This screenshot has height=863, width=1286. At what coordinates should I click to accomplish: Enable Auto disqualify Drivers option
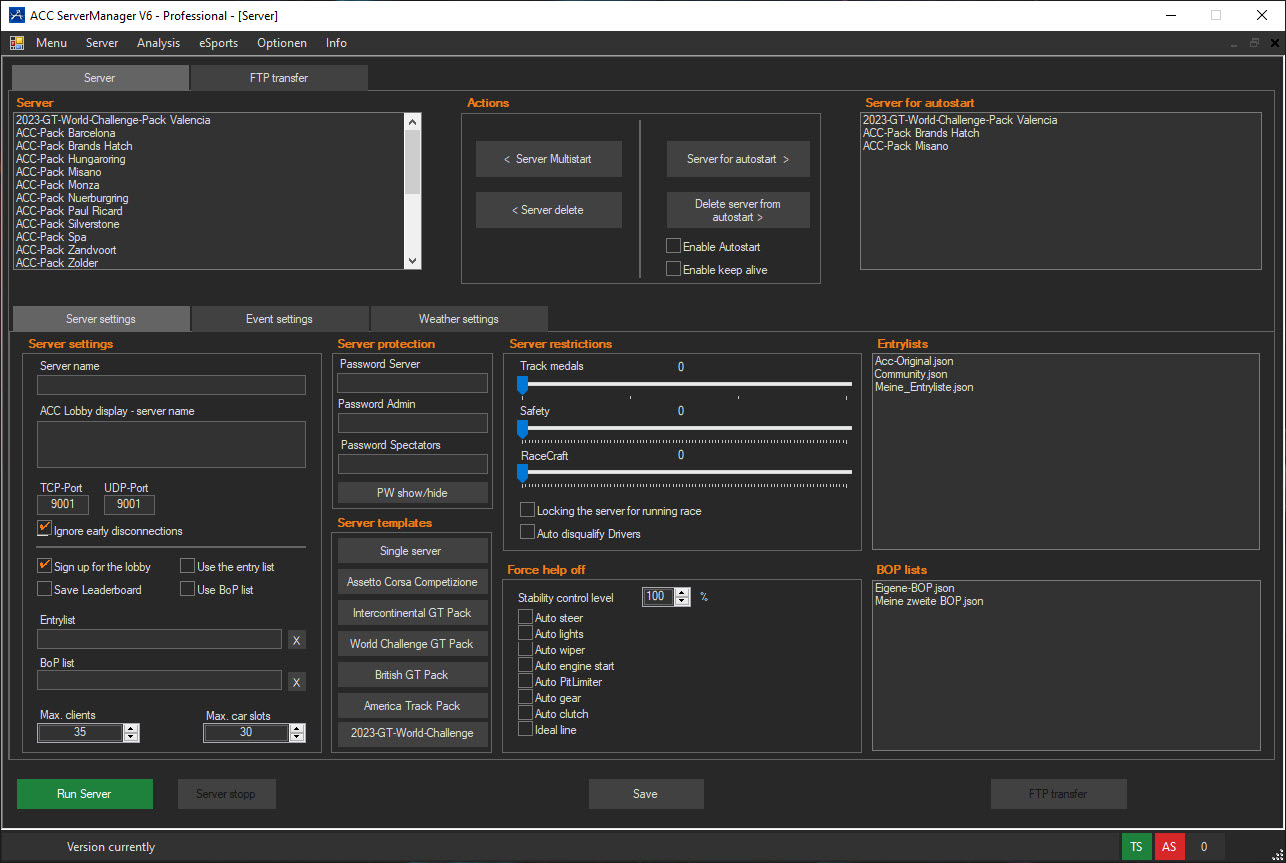tap(527, 533)
